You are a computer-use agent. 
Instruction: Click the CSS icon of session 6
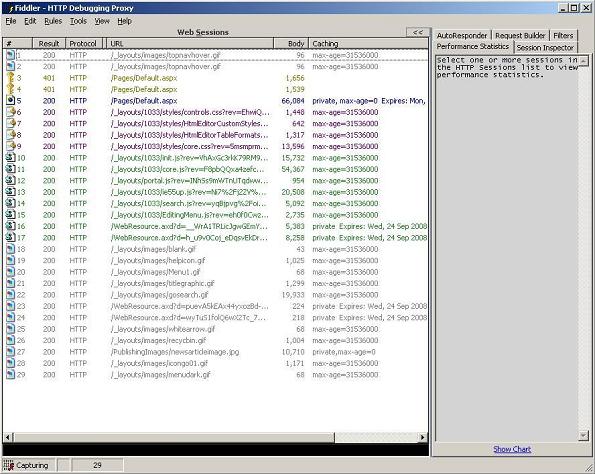pos(11,112)
